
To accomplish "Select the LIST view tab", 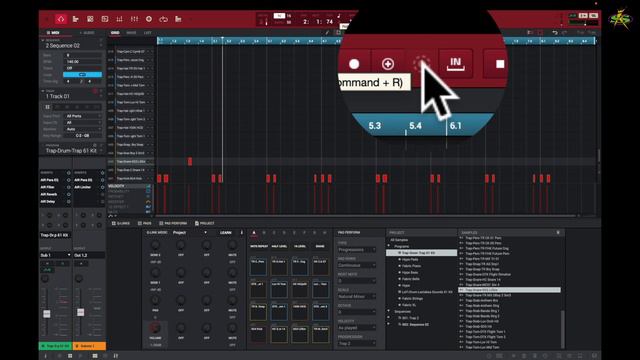I will [147, 33].
